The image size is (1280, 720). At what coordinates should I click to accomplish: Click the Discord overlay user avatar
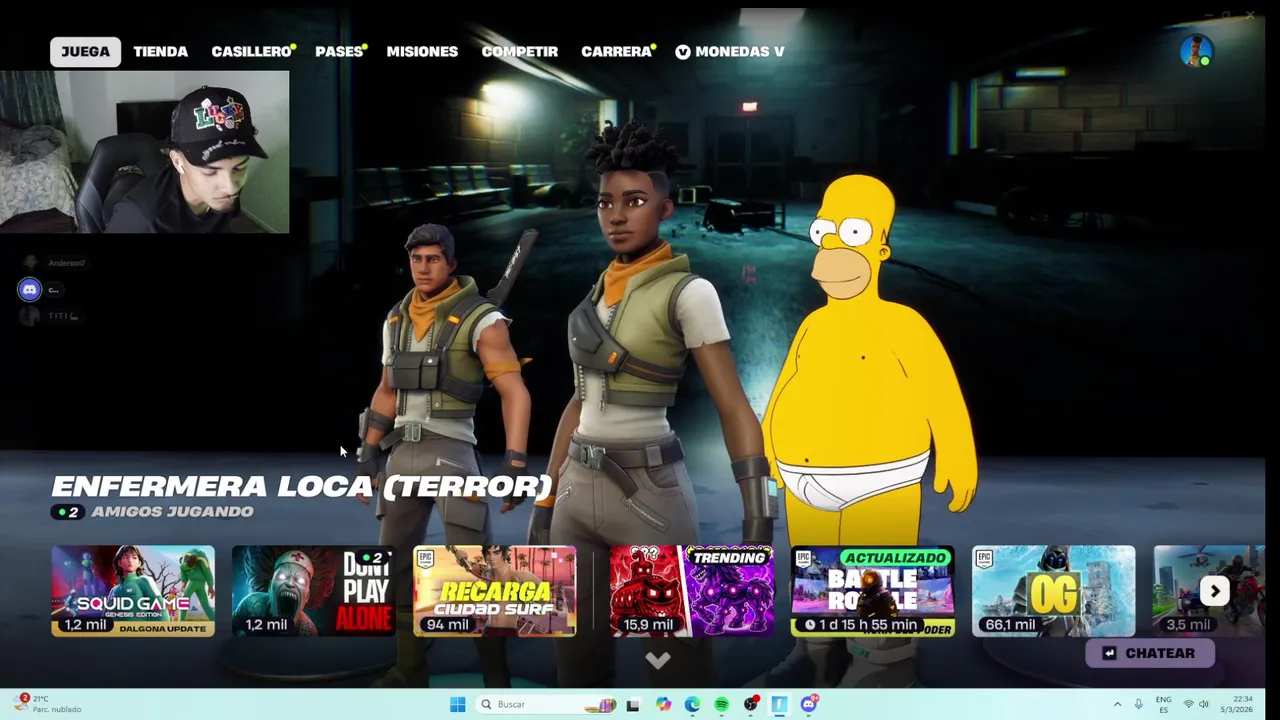click(x=29, y=290)
